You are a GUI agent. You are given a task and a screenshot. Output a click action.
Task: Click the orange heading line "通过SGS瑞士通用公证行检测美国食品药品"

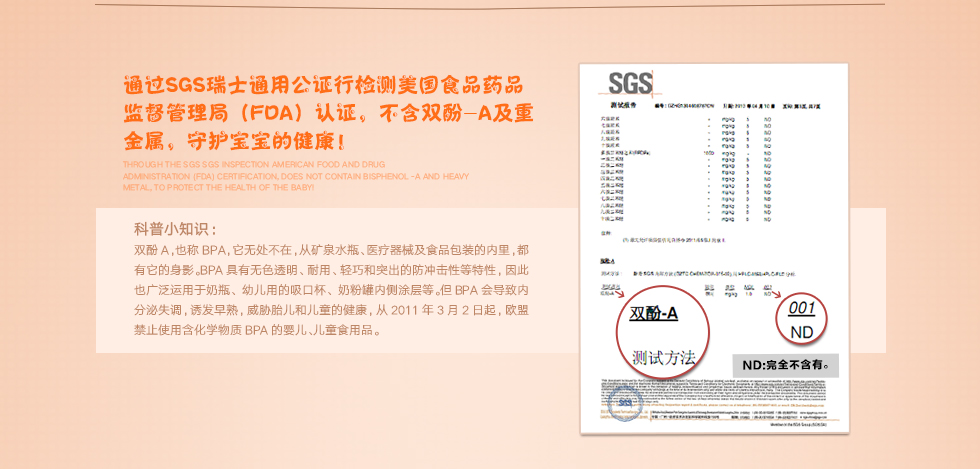[323, 84]
